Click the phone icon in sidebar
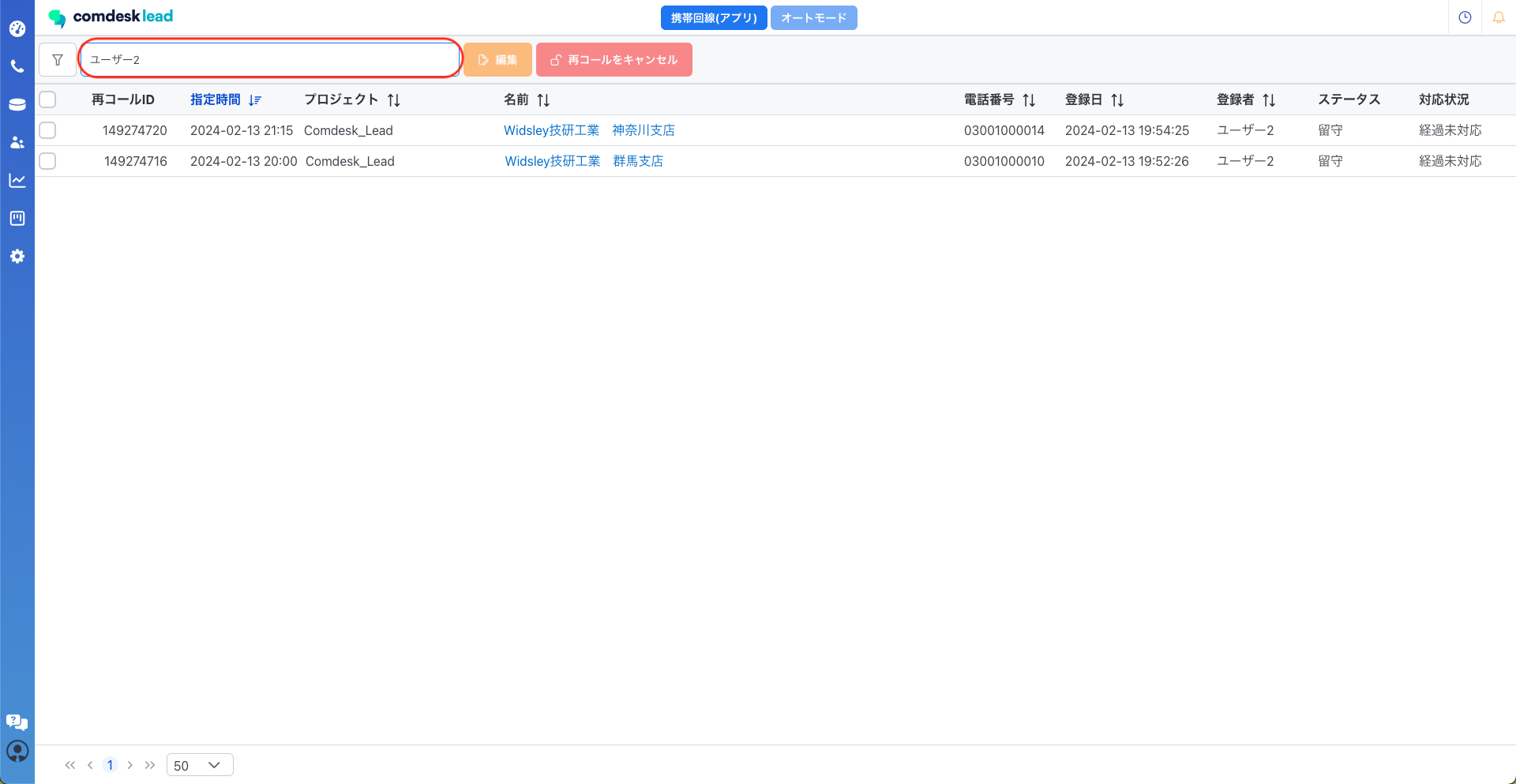 click(x=17, y=67)
